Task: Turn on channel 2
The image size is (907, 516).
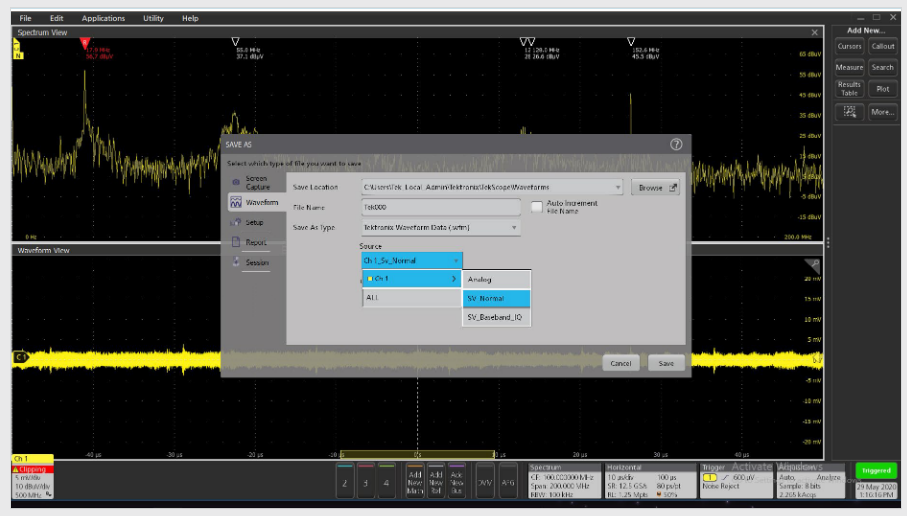Action: coord(345,481)
